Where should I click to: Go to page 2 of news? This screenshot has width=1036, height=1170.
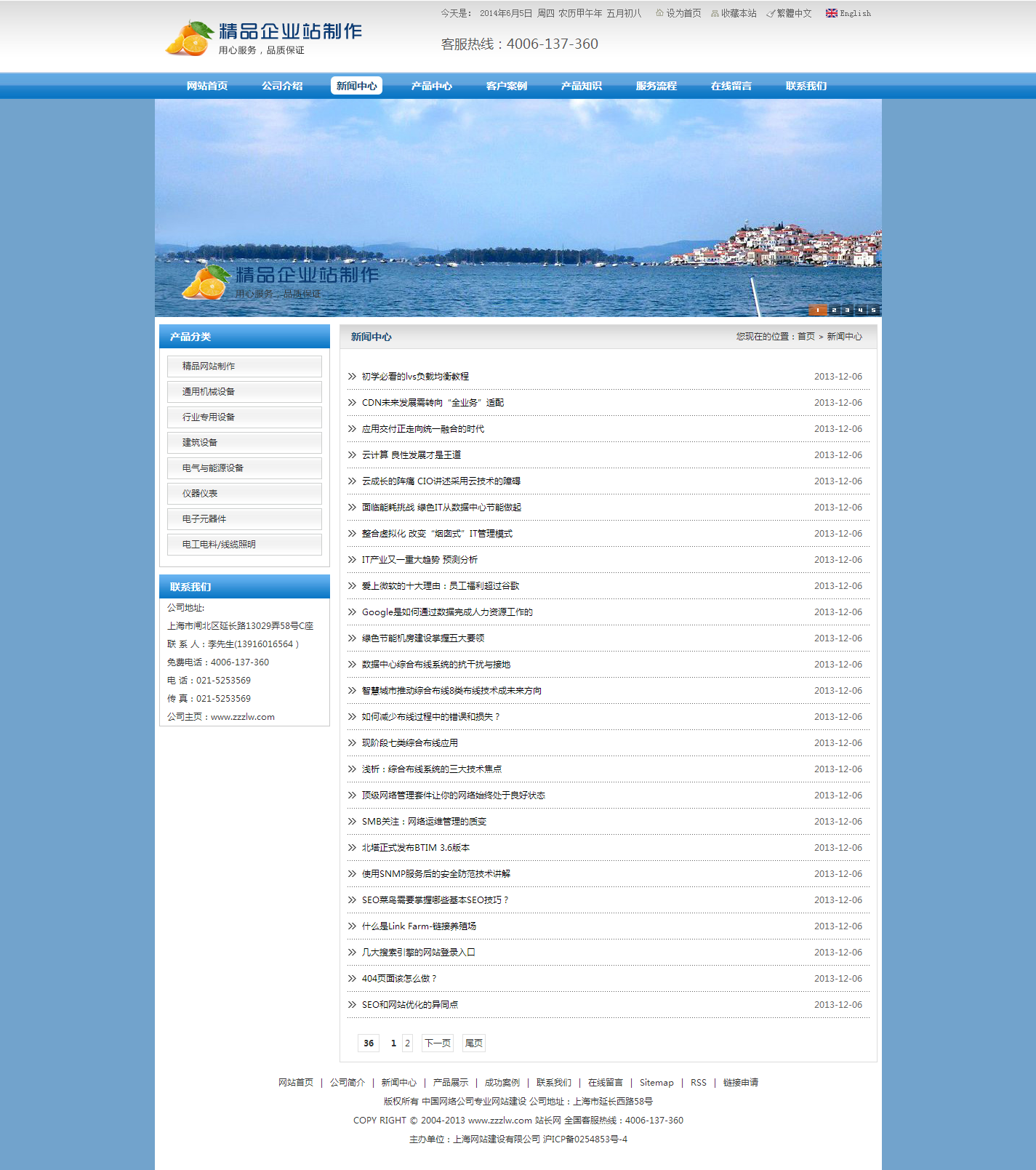coord(407,1043)
